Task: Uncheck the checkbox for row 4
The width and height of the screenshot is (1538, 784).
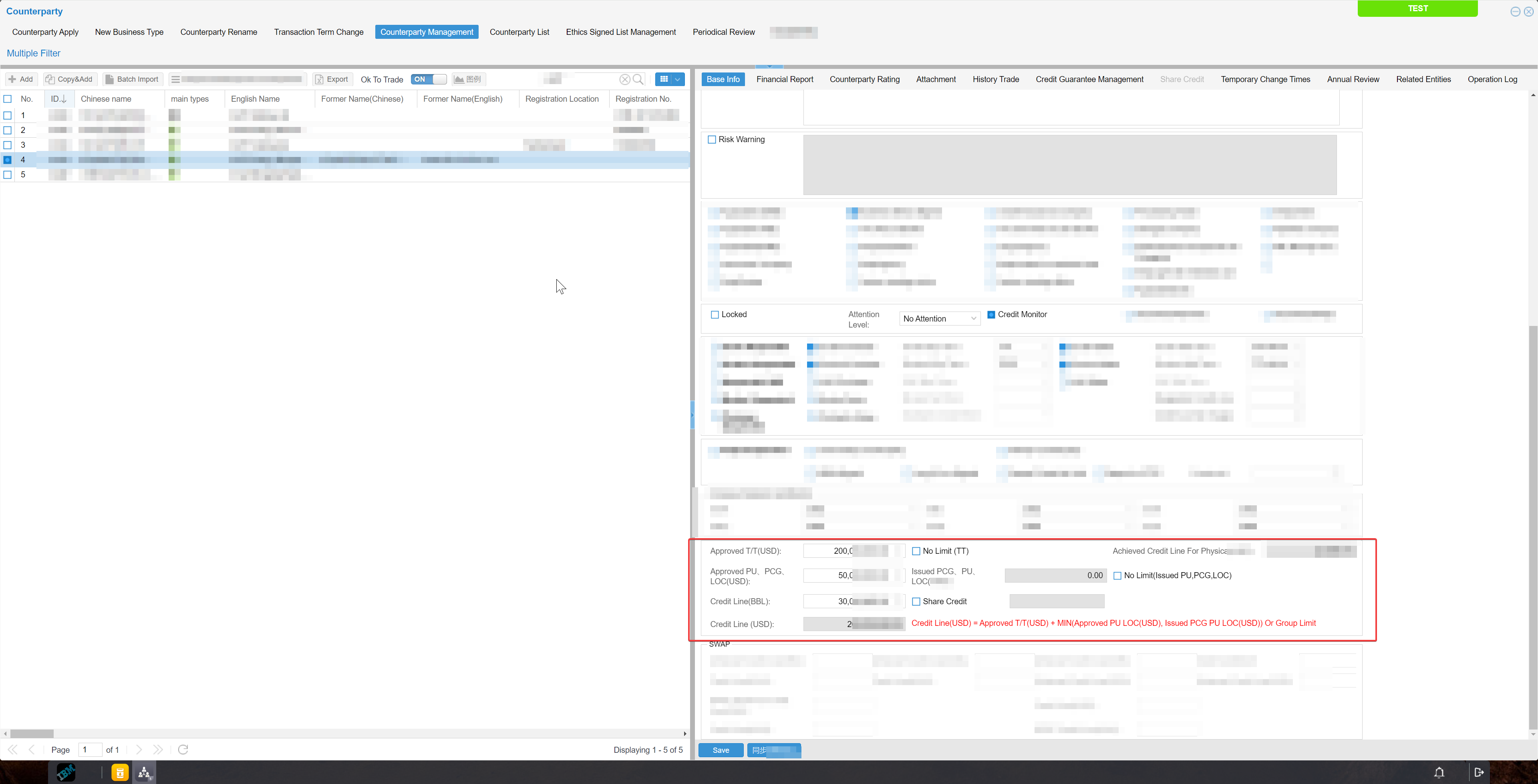Action: 8,160
